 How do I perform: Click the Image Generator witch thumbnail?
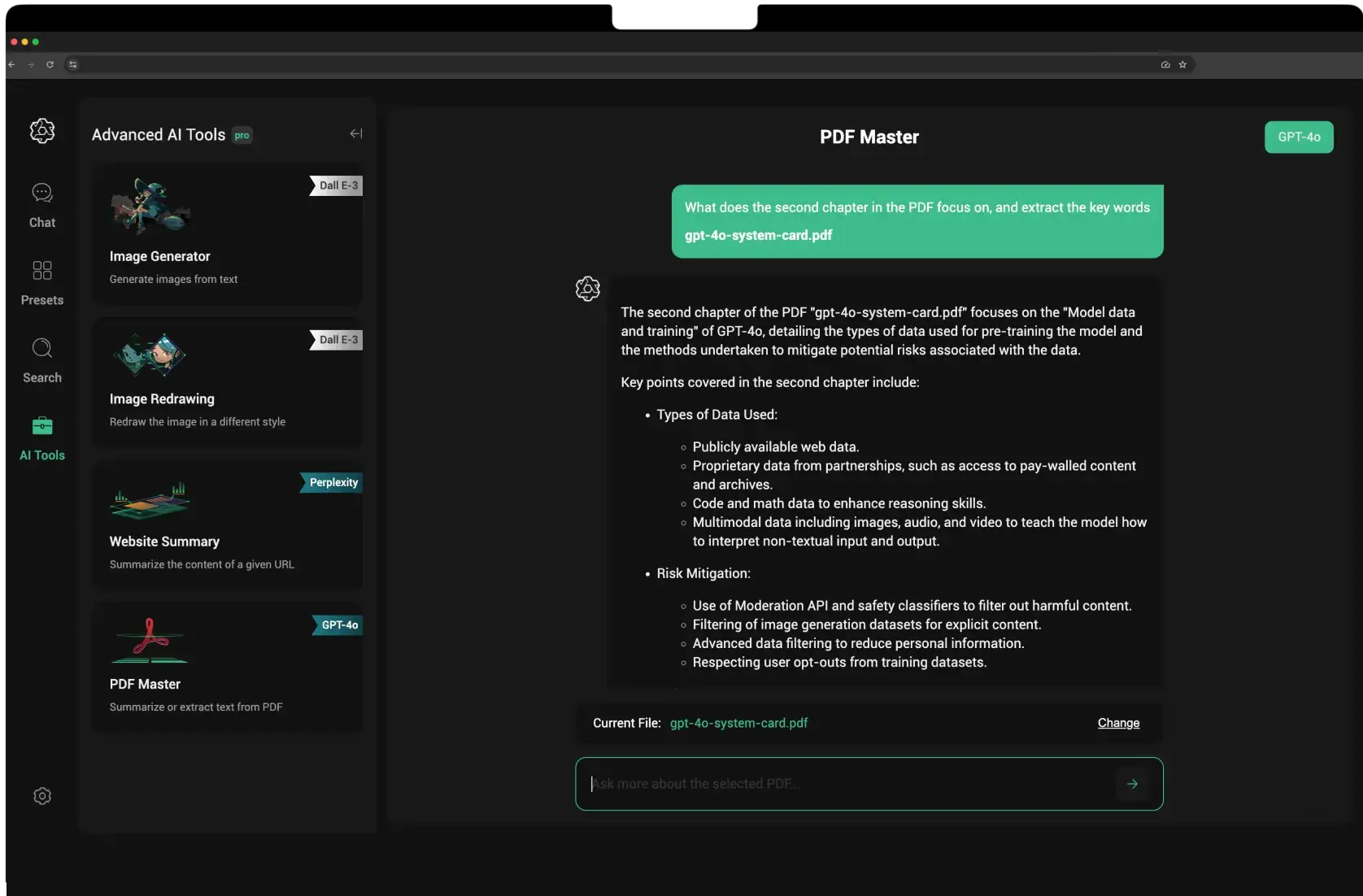tap(150, 207)
